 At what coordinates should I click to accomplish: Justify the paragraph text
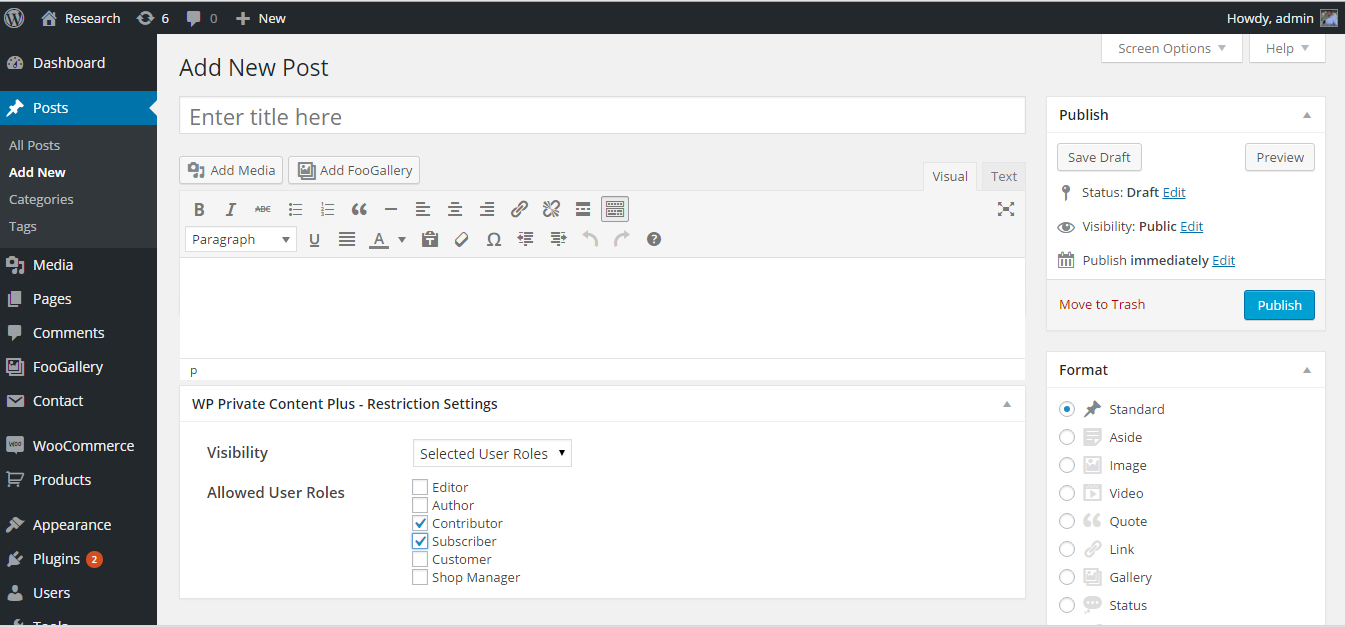(346, 239)
